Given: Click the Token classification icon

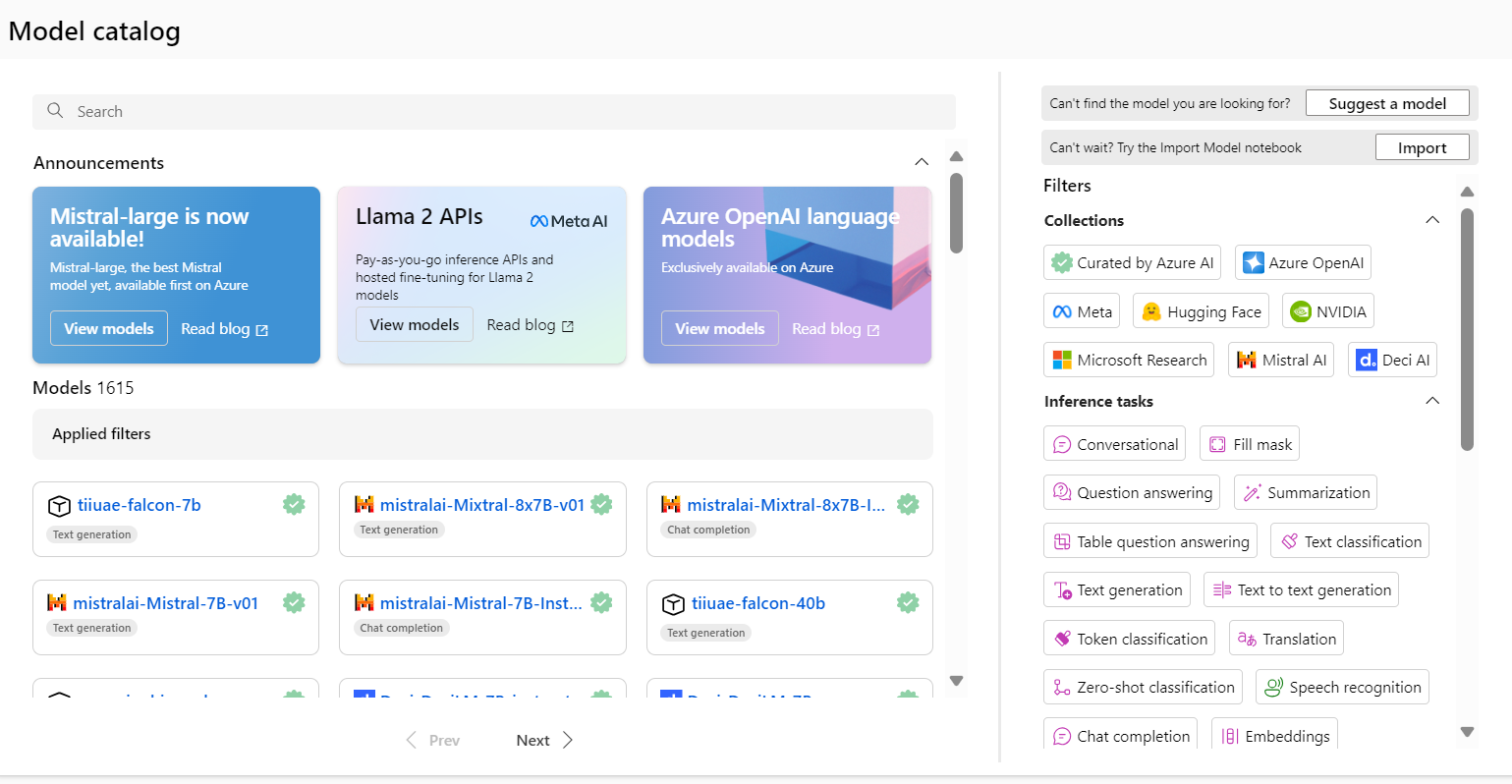Looking at the screenshot, I should (1062, 639).
